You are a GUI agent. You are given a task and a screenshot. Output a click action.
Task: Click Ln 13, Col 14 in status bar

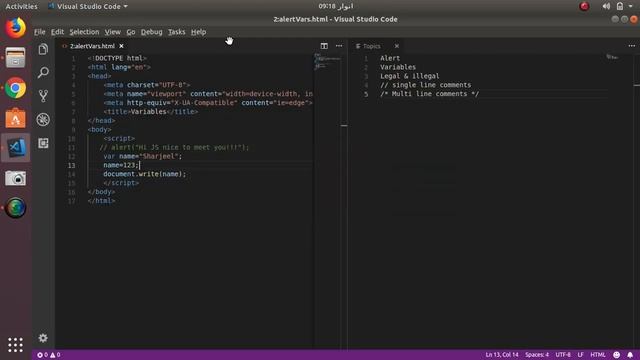pyautogui.click(x=502, y=355)
